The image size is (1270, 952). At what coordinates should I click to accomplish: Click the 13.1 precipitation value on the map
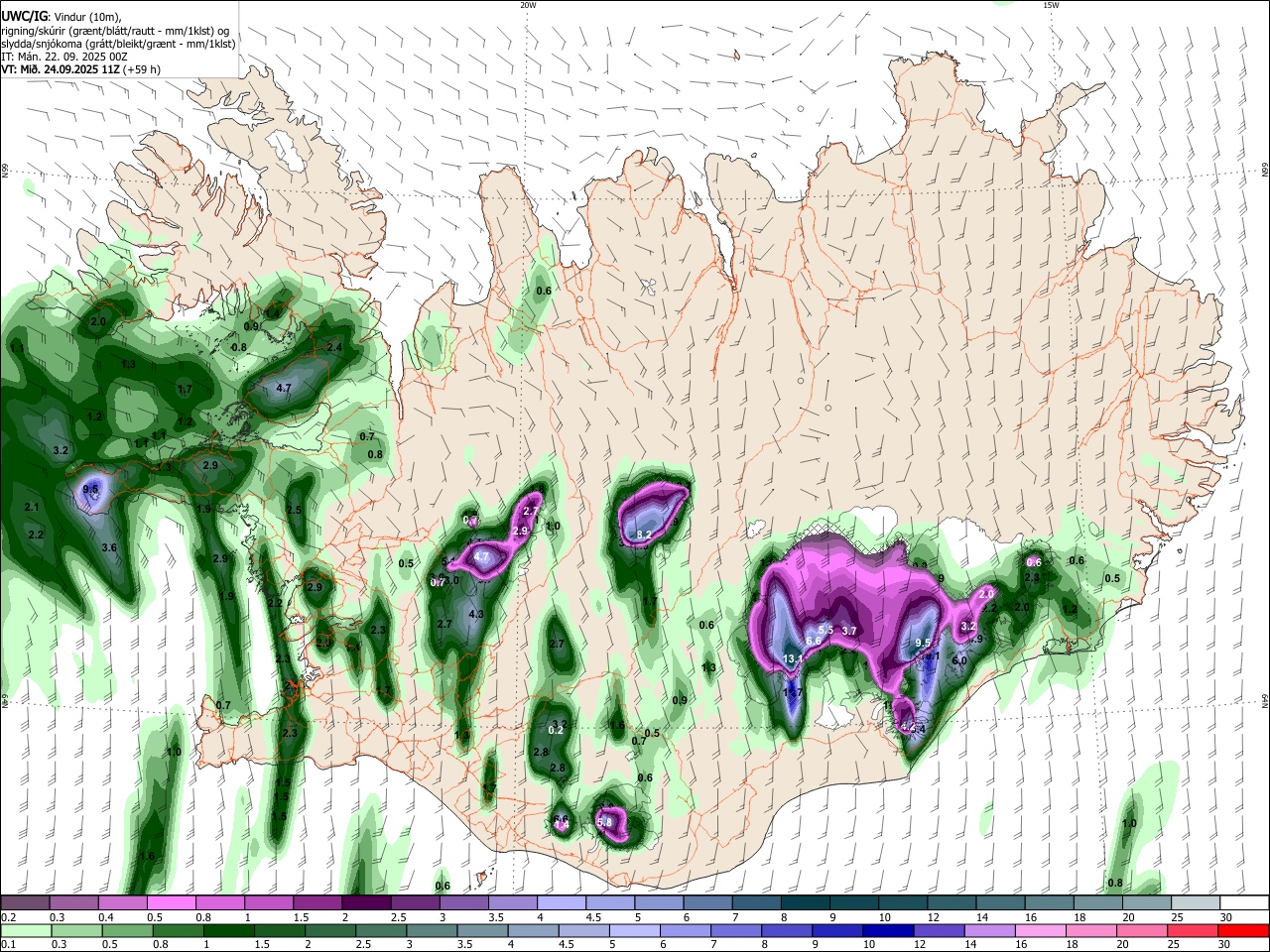pos(793,659)
